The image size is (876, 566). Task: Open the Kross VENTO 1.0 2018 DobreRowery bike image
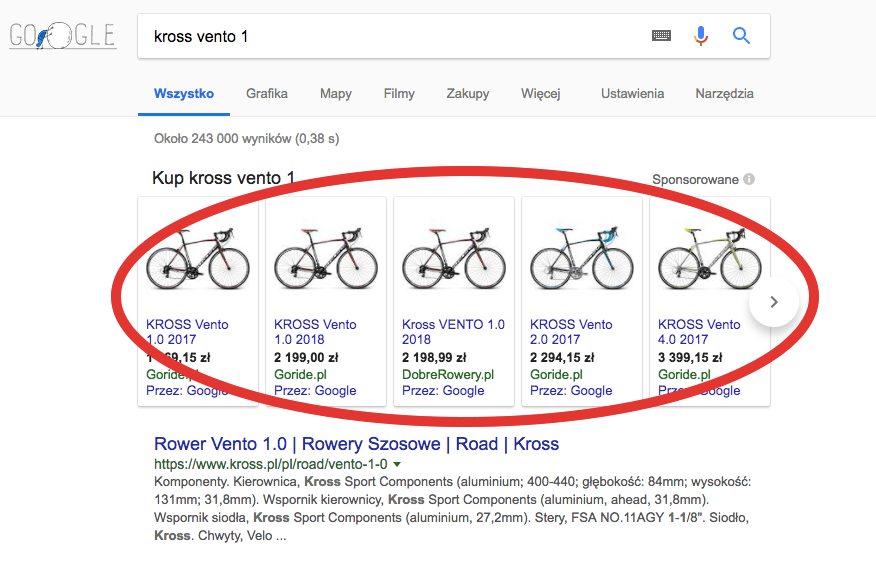click(454, 258)
